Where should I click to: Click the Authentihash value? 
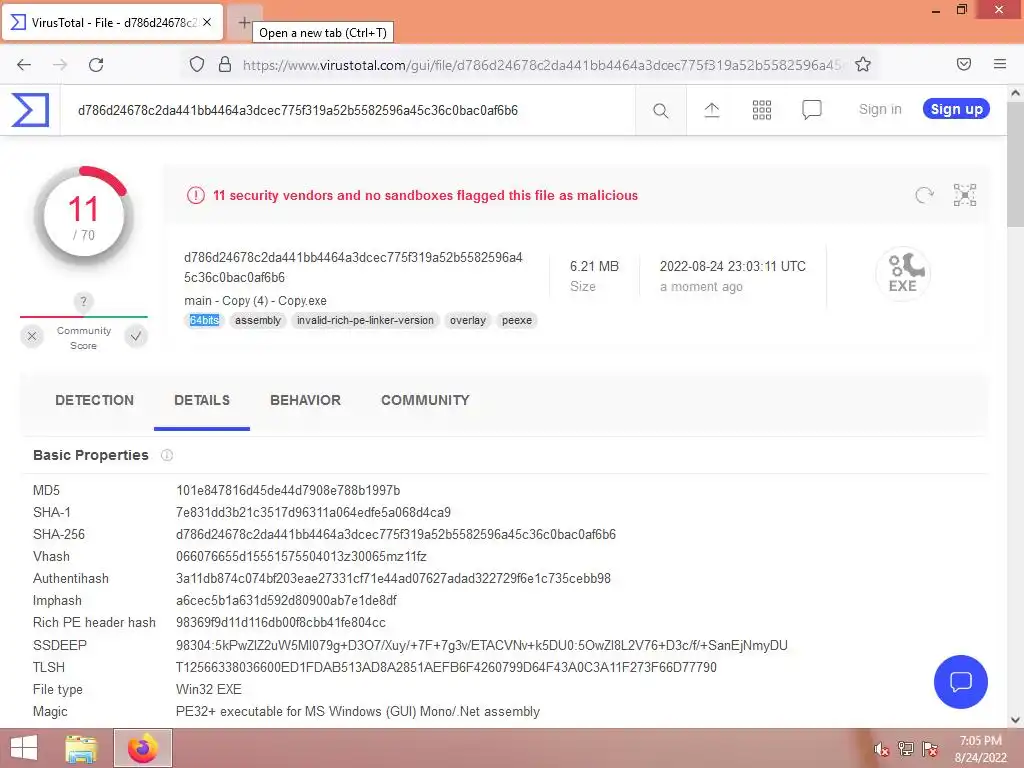[x=393, y=579]
